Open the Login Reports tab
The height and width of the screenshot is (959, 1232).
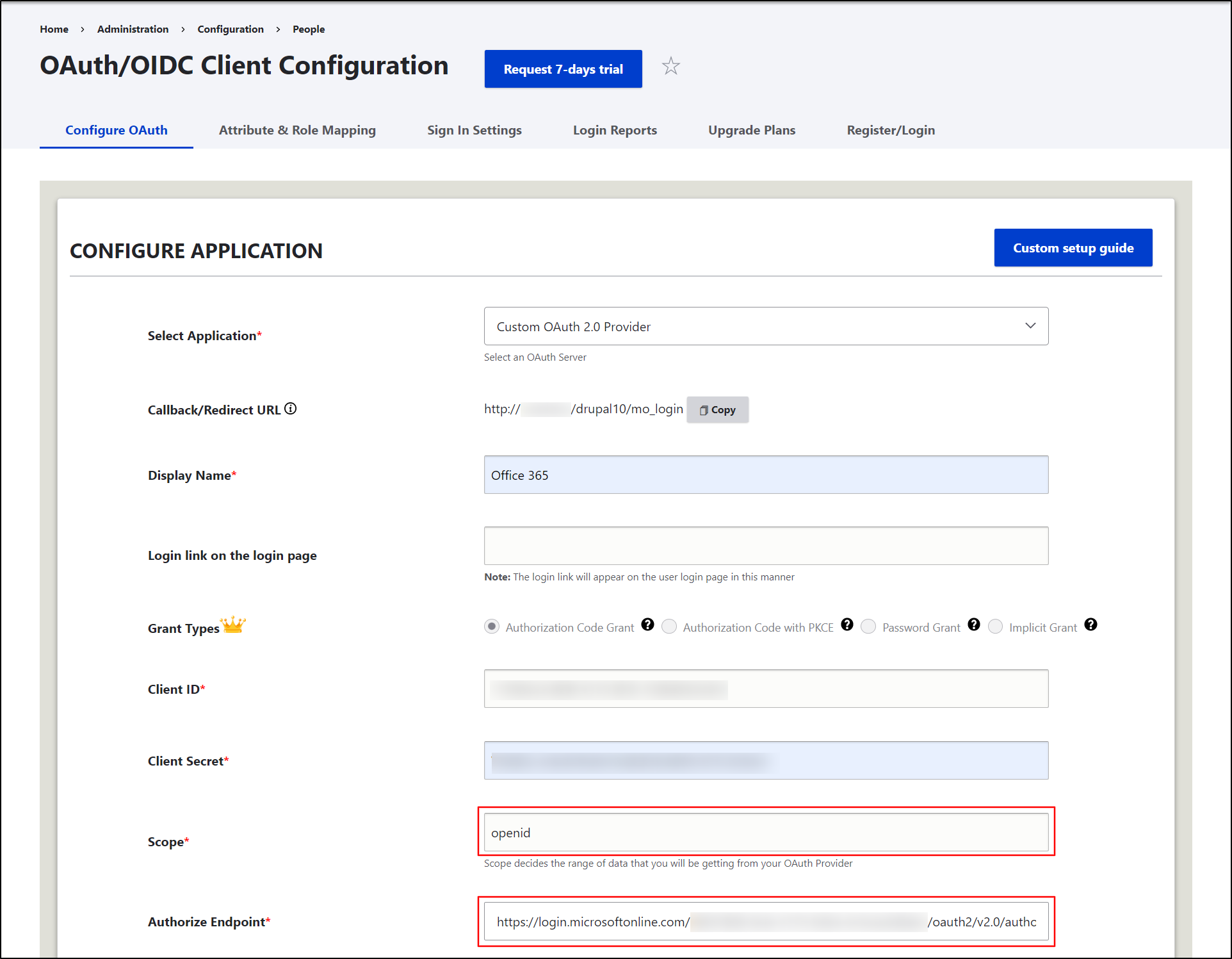(x=615, y=130)
